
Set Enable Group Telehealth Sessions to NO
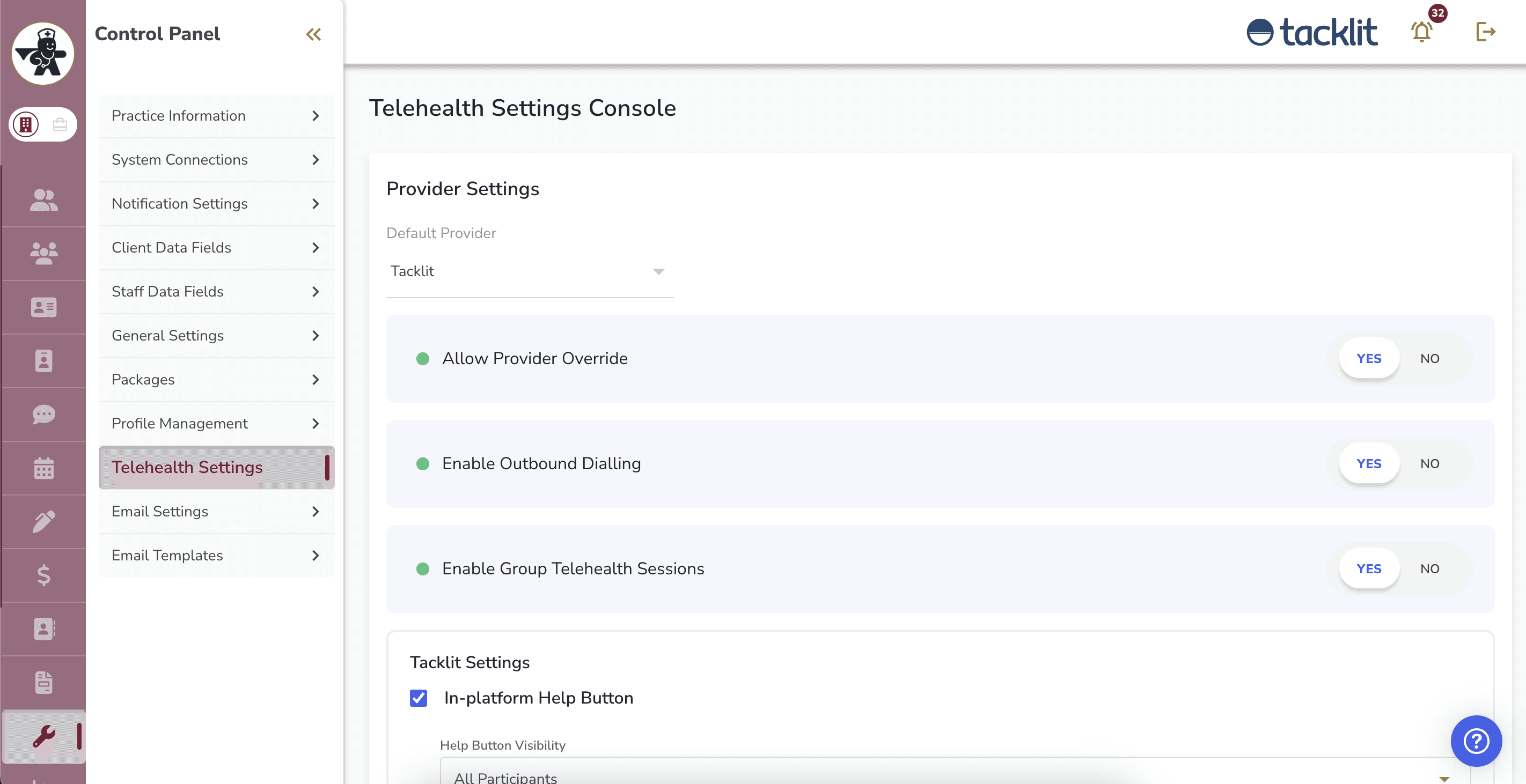pos(1429,568)
